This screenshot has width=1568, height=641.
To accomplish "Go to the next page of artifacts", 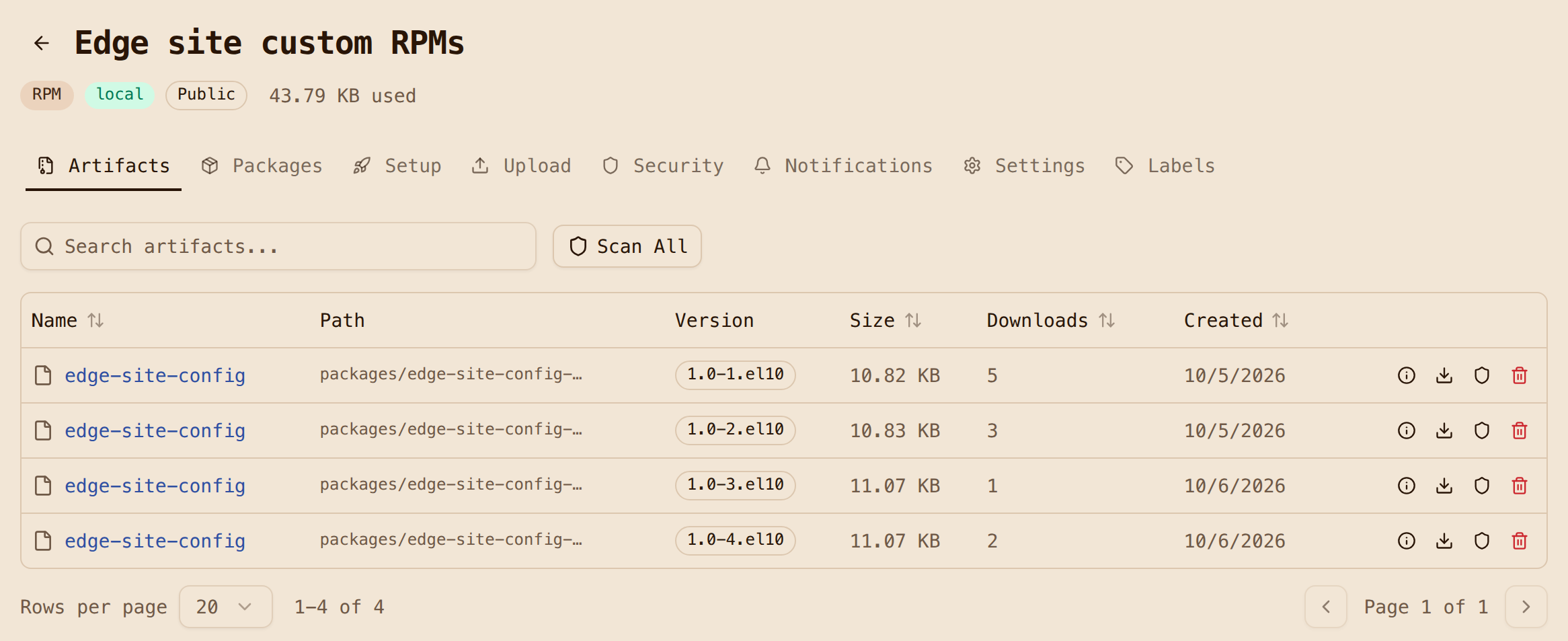I will (1526, 607).
